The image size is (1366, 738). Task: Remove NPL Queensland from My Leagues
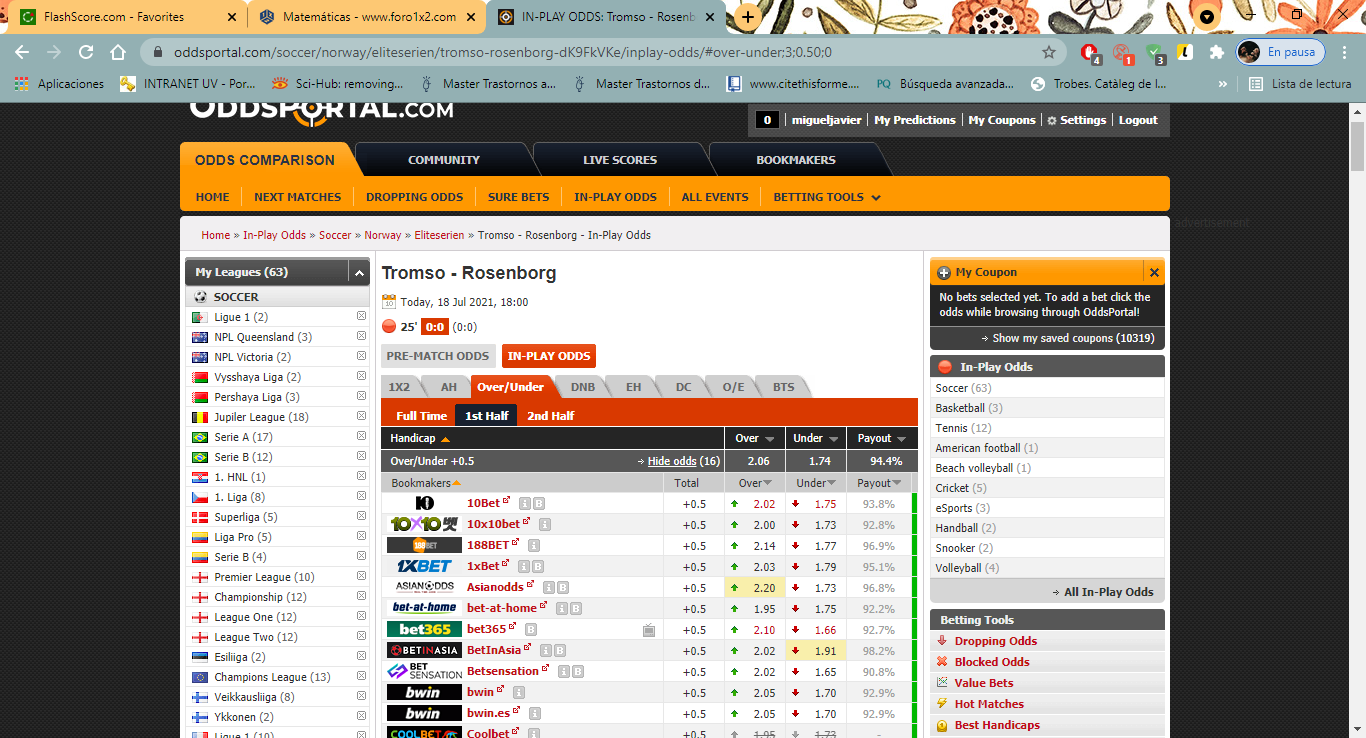(361, 337)
